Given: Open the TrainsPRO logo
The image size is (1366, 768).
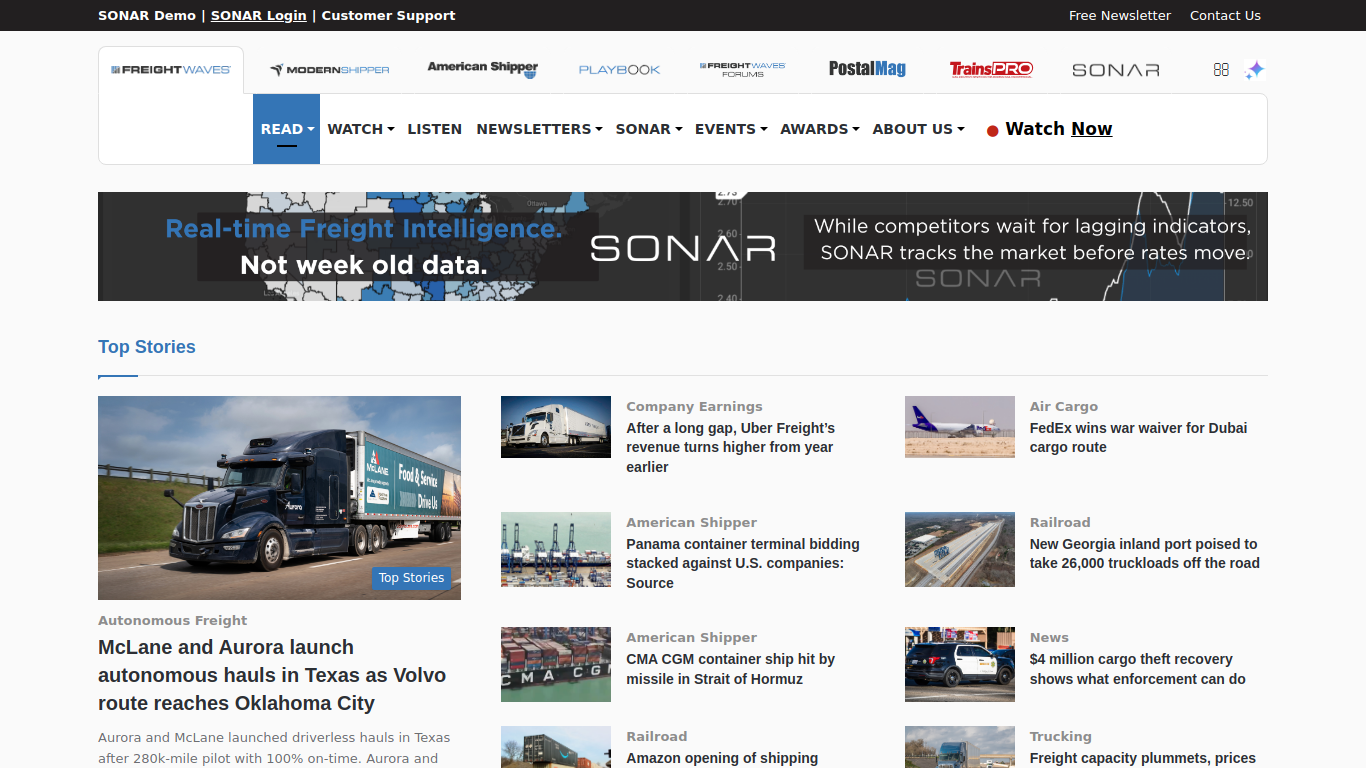Looking at the screenshot, I should click(x=991, y=69).
